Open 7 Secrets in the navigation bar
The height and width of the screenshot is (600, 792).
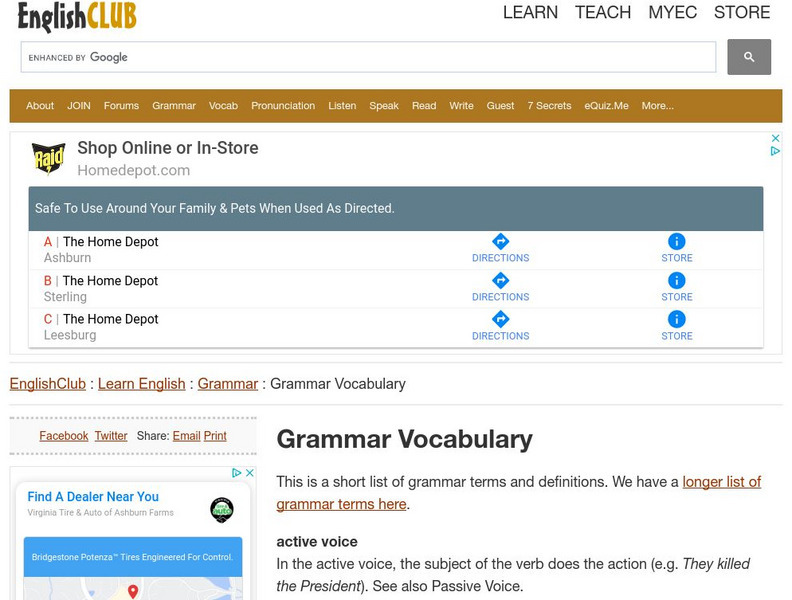(x=549, y=106)
